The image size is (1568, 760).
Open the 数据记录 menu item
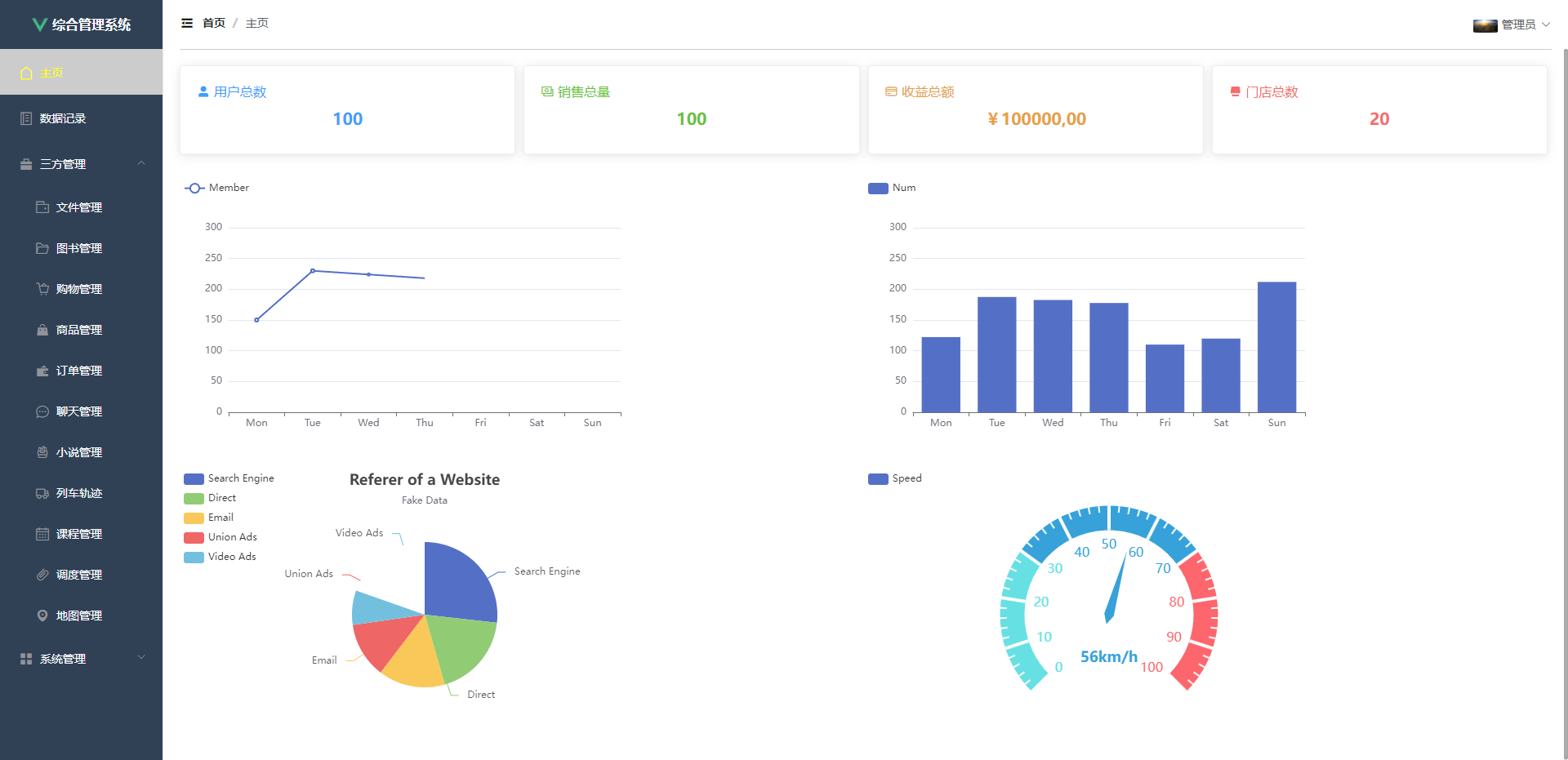point(81,118)
